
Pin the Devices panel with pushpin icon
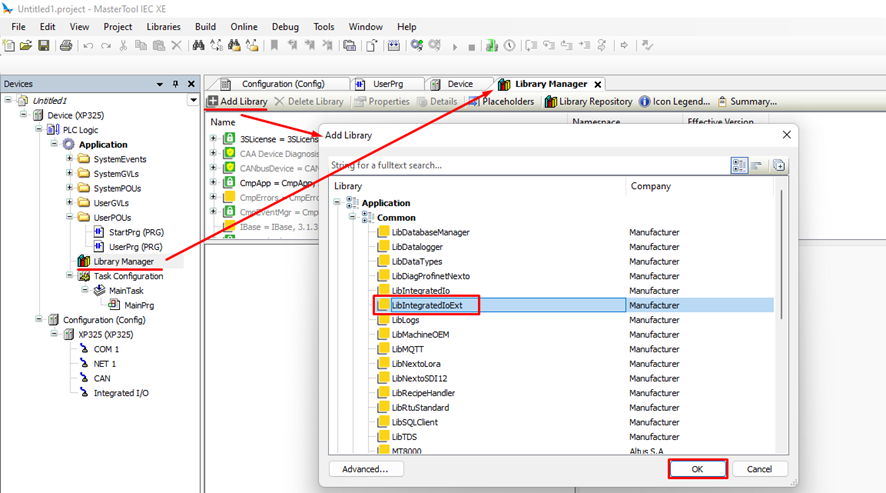(176, 84)
